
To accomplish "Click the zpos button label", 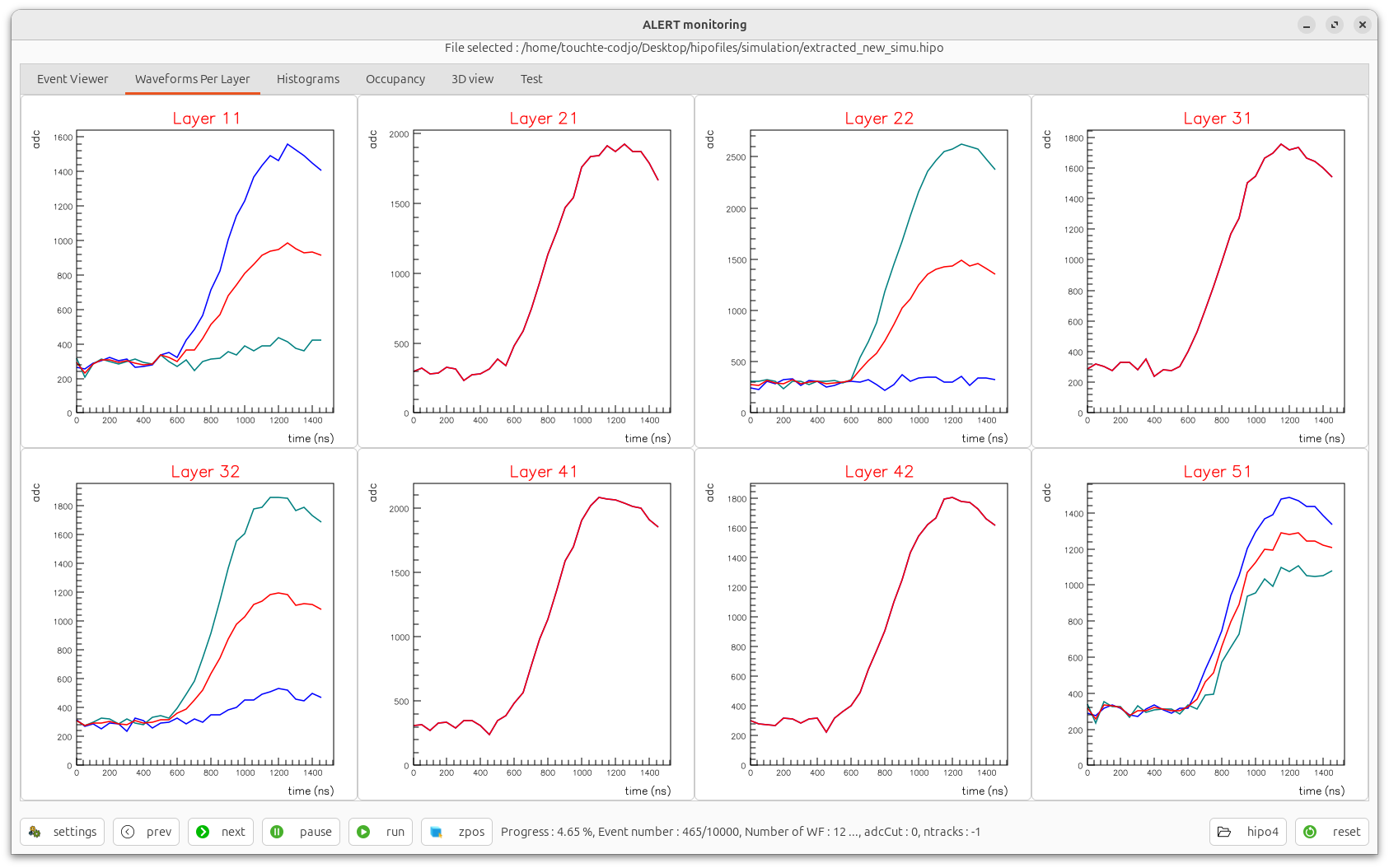I will pos(471,832).
